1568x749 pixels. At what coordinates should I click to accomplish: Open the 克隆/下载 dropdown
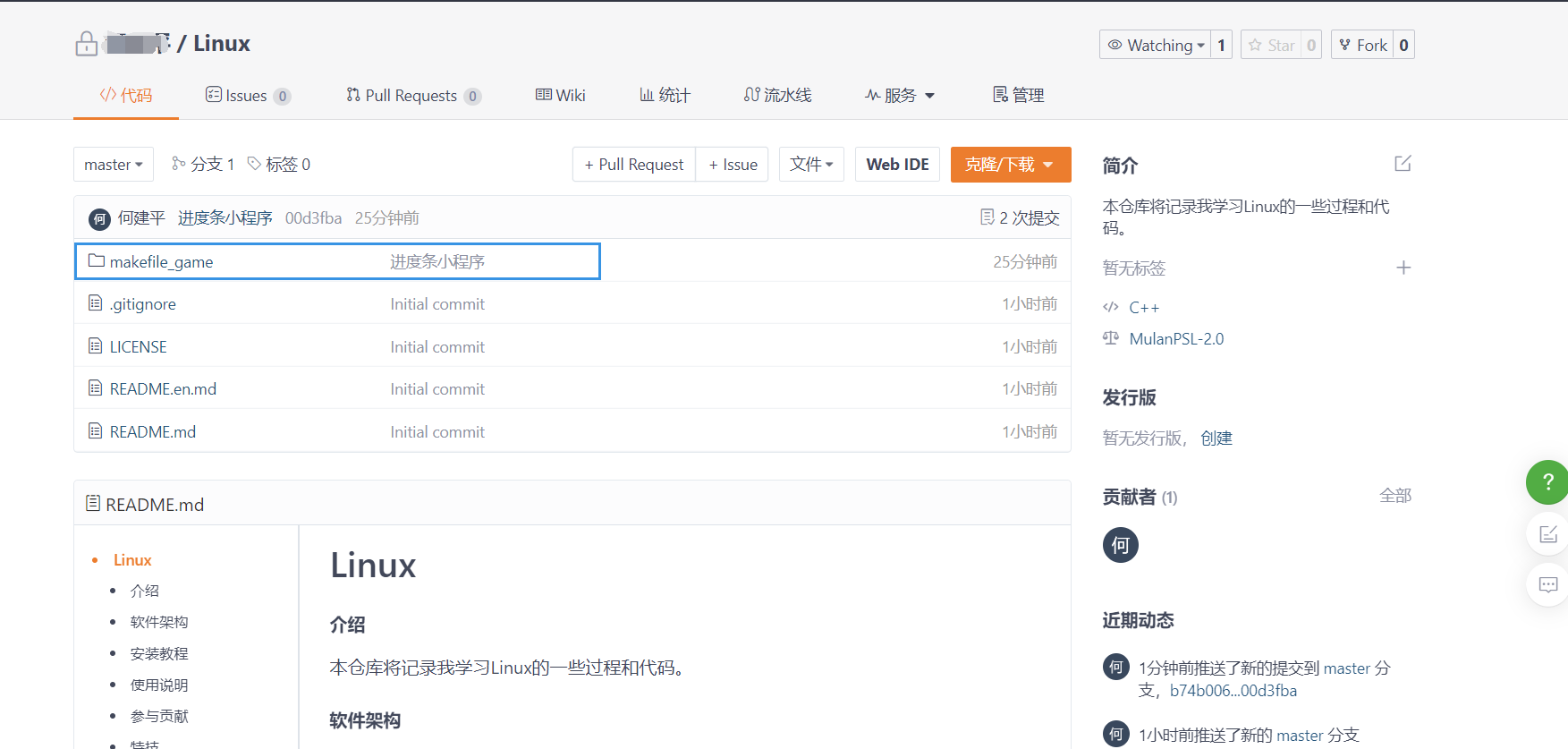[1011, 165]
